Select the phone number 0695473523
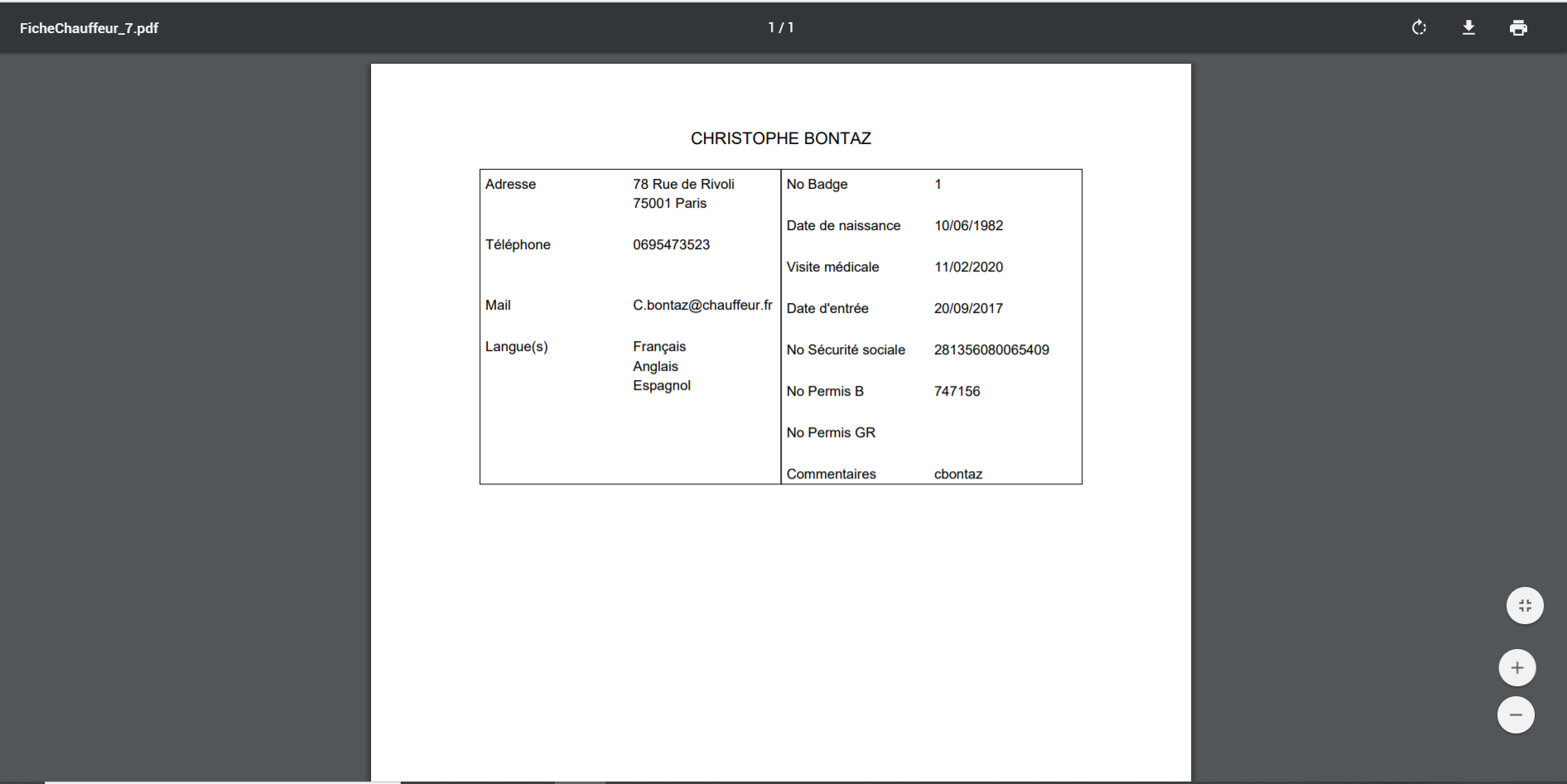1567x784 pixels. click(671, 244)
